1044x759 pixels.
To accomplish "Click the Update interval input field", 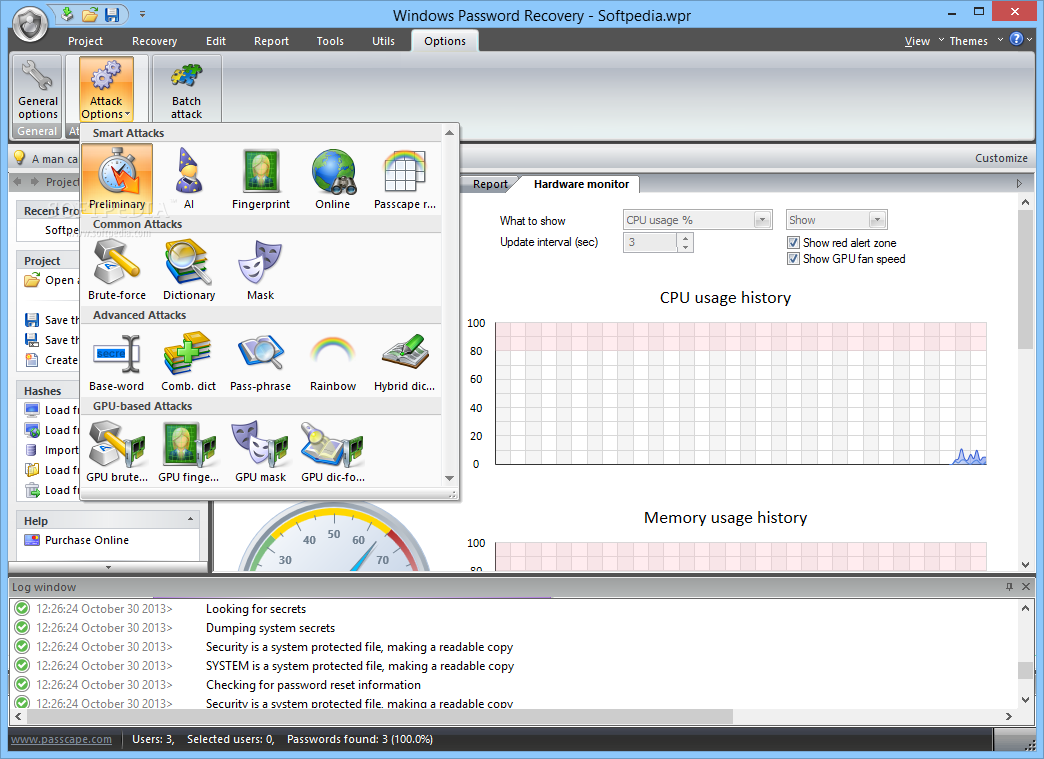I will tap(651, 242).
